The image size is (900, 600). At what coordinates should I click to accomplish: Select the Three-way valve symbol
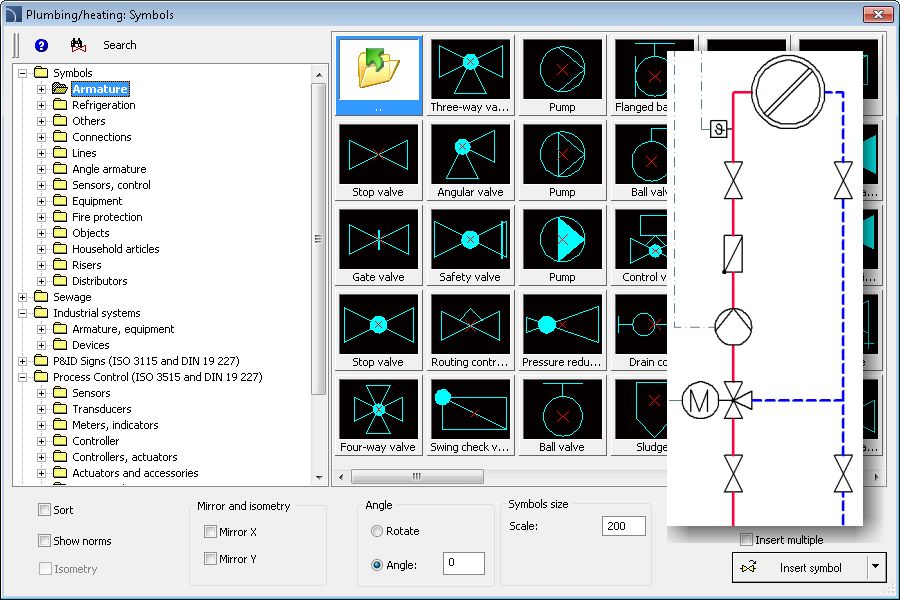470,76
